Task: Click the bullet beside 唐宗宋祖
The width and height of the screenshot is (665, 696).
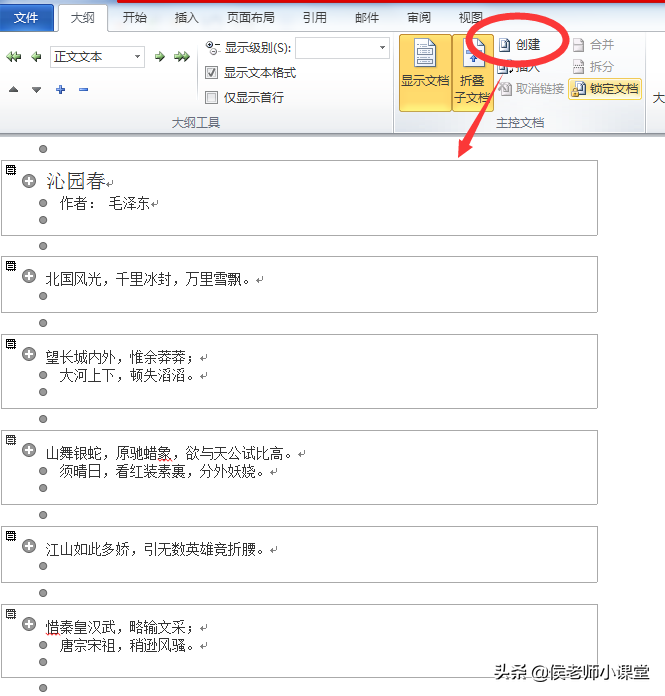Action: 43,645
